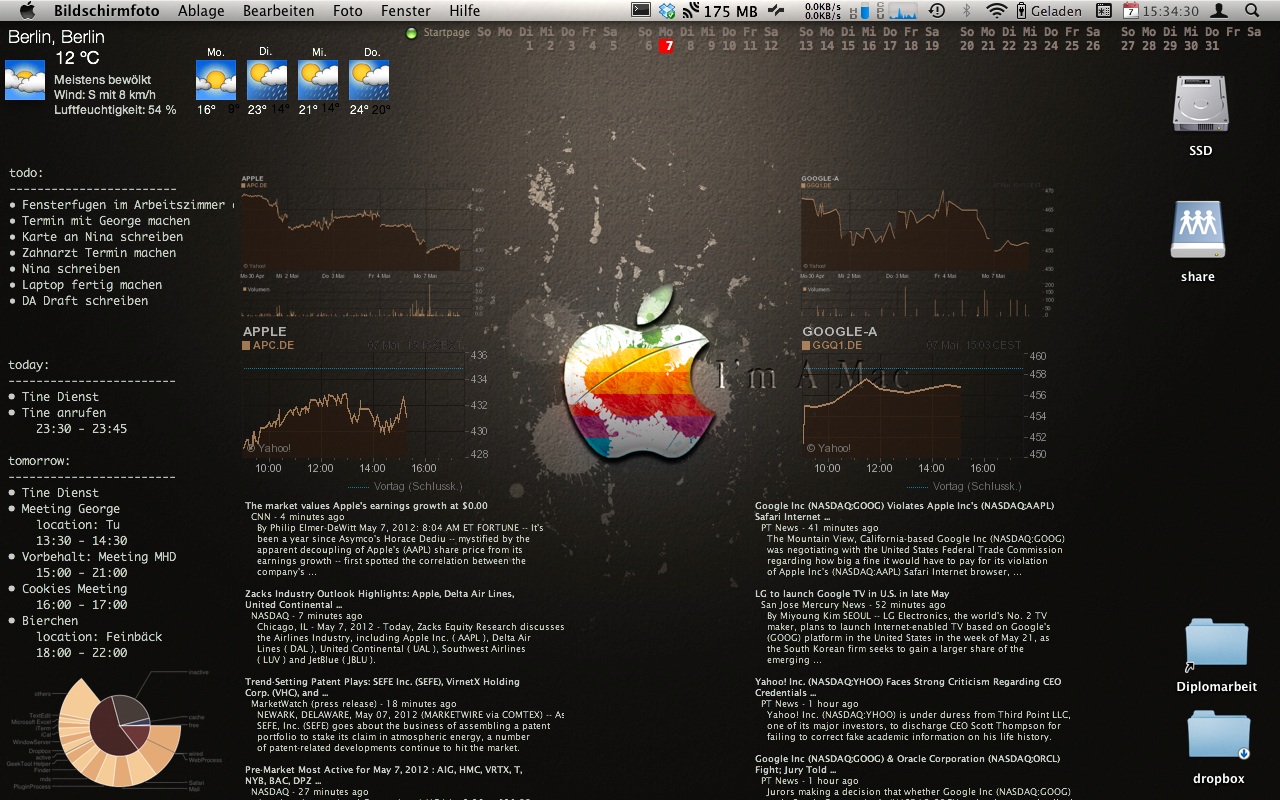Click the 175 MB memory indicator
The width and height of the screenshot is (1280, 800).
(720, 11)
